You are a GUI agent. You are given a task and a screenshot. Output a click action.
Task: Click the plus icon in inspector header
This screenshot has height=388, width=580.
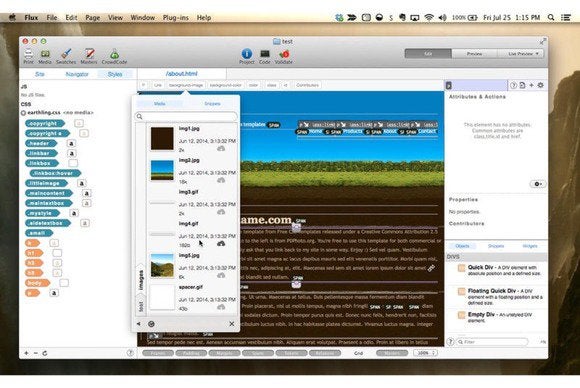(531, 85)
